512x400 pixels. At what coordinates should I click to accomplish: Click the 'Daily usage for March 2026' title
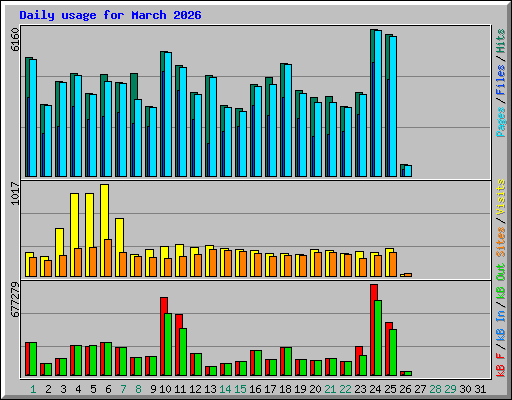[x=110, y=15]
